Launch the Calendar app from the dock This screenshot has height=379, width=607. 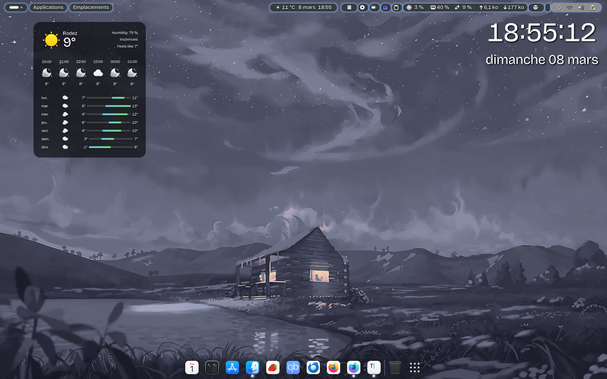click(x=192, y=367)
